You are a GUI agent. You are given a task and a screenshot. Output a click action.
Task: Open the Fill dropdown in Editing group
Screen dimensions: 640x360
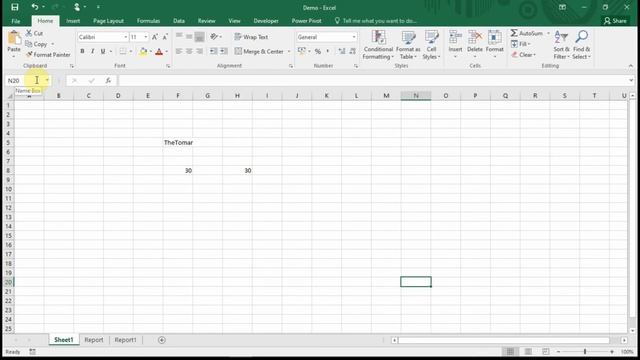pos(521,44)
